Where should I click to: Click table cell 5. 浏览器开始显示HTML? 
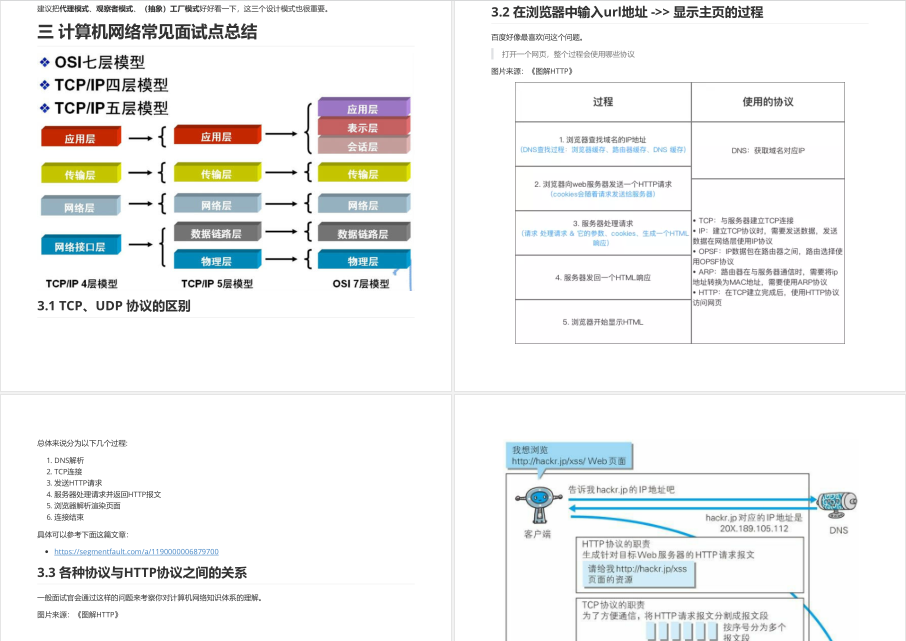pos(603,322)
